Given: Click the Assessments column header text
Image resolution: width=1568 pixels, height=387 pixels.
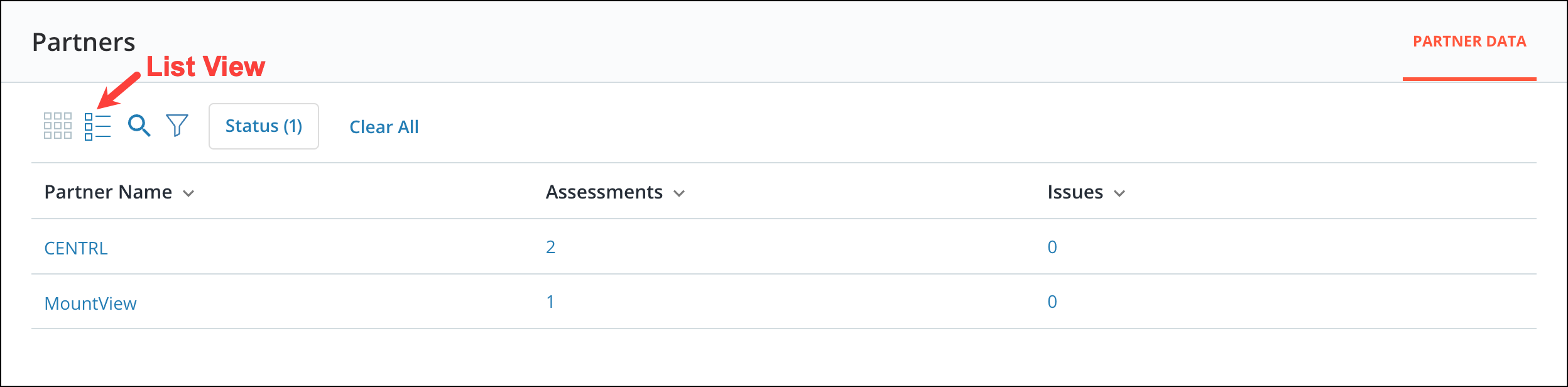Looking at the screenshot, I should (x=604, y=192).
